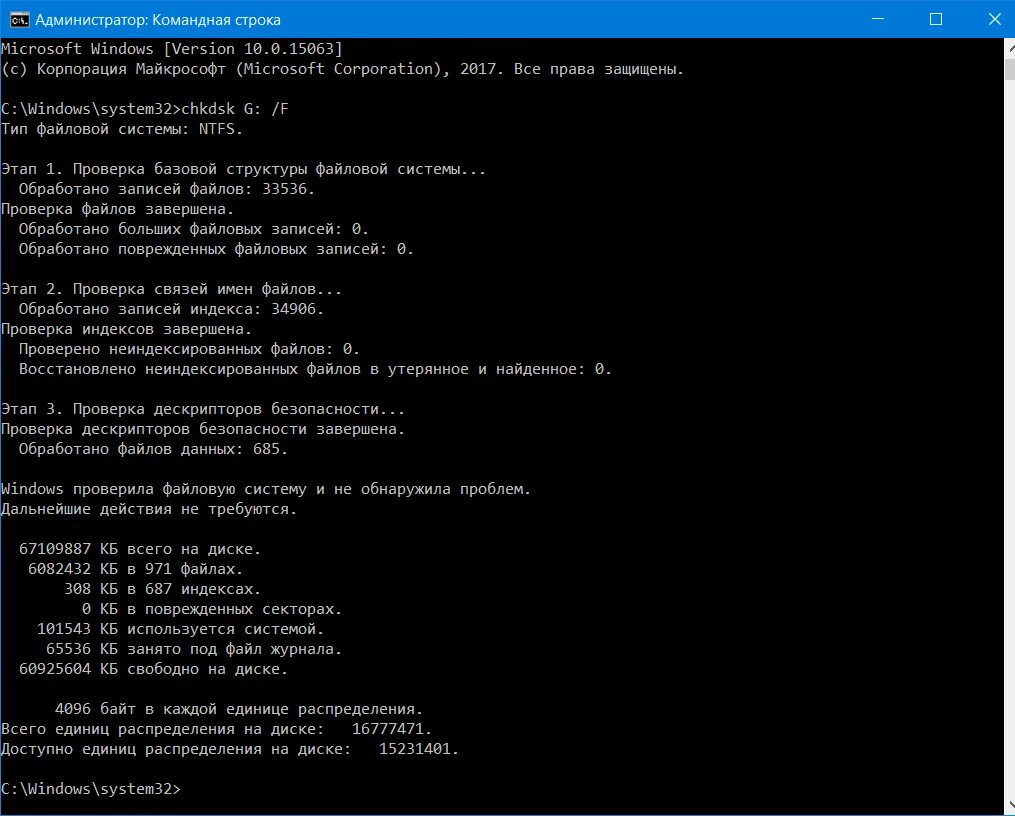Click the final 'C:\Windows\system32>' prompt
The image size is (1015, 816).
(91, 789)
